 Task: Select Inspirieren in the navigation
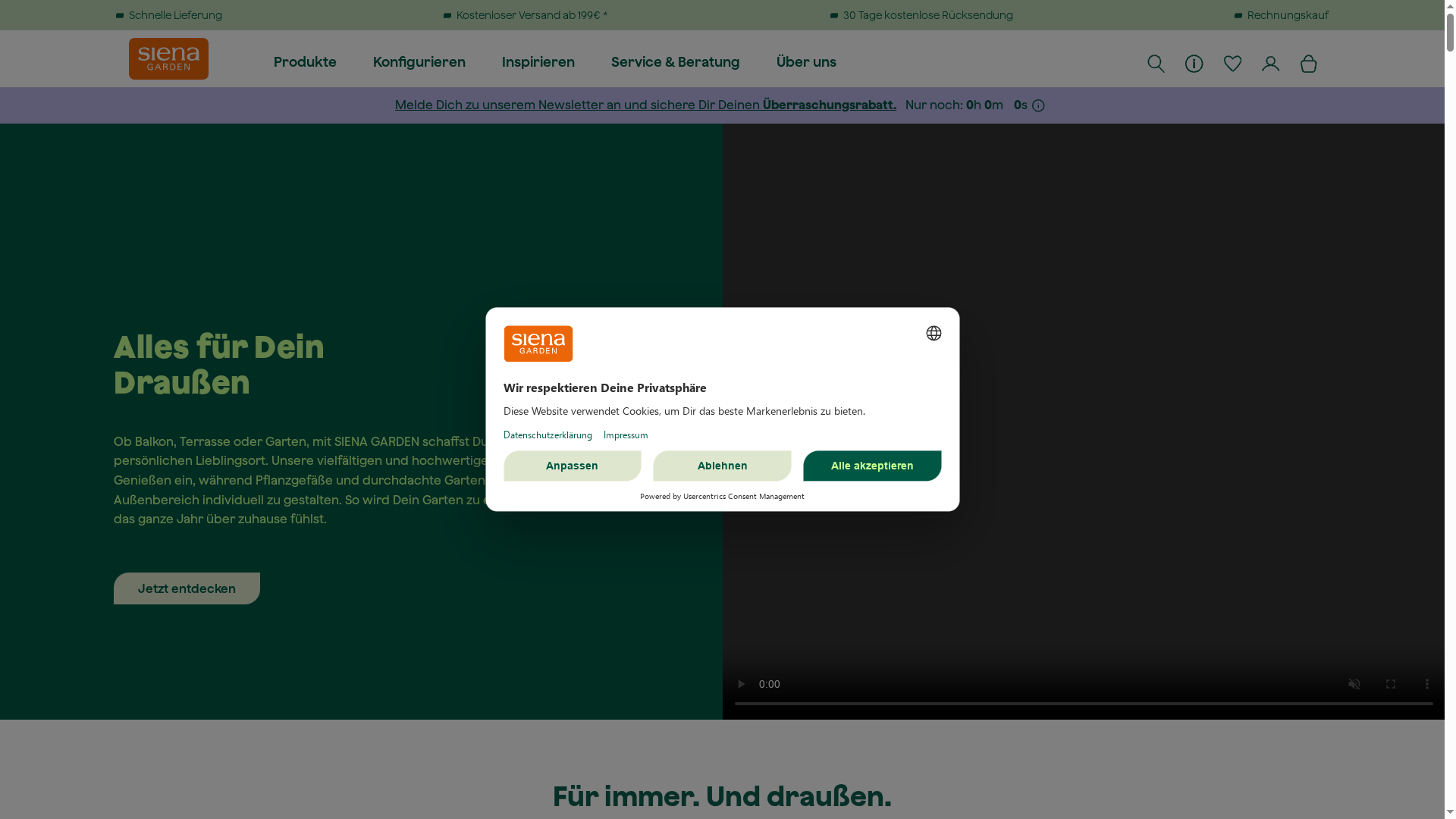(x=538, y=62)
